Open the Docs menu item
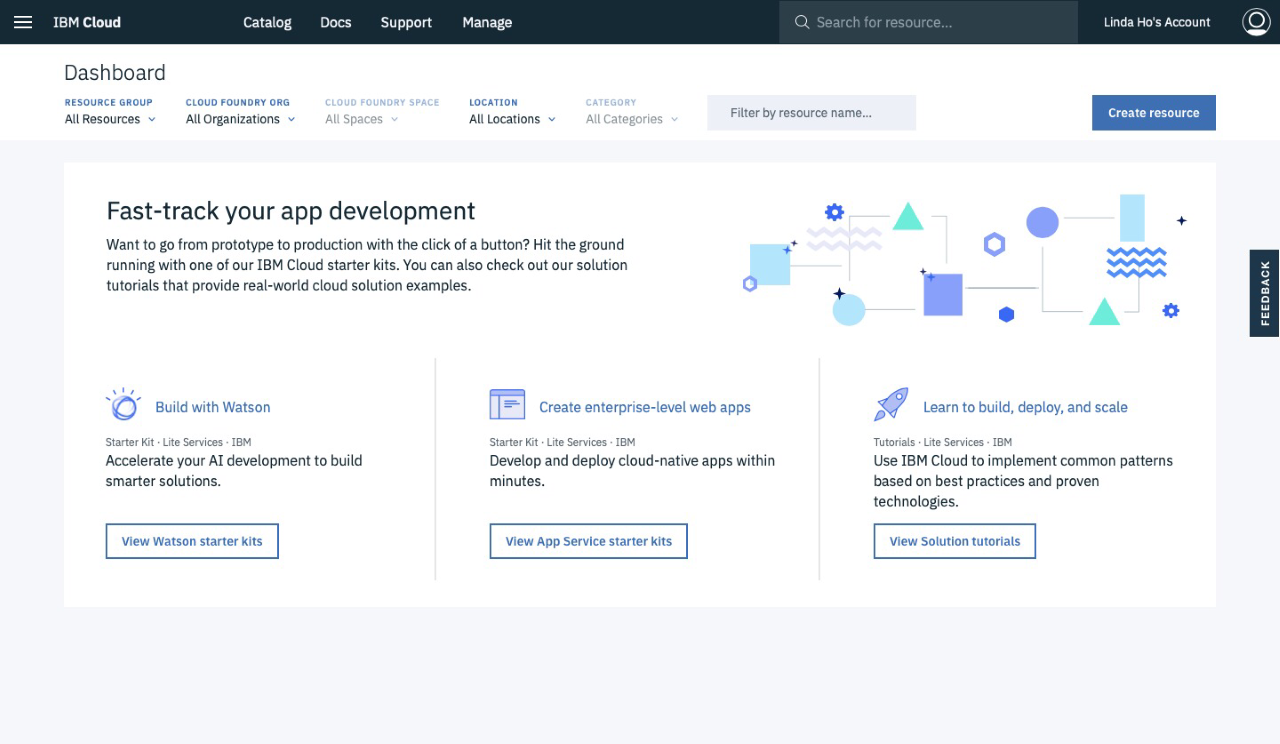The height and width of the screenshot is (744, 1280). [336, 22]
